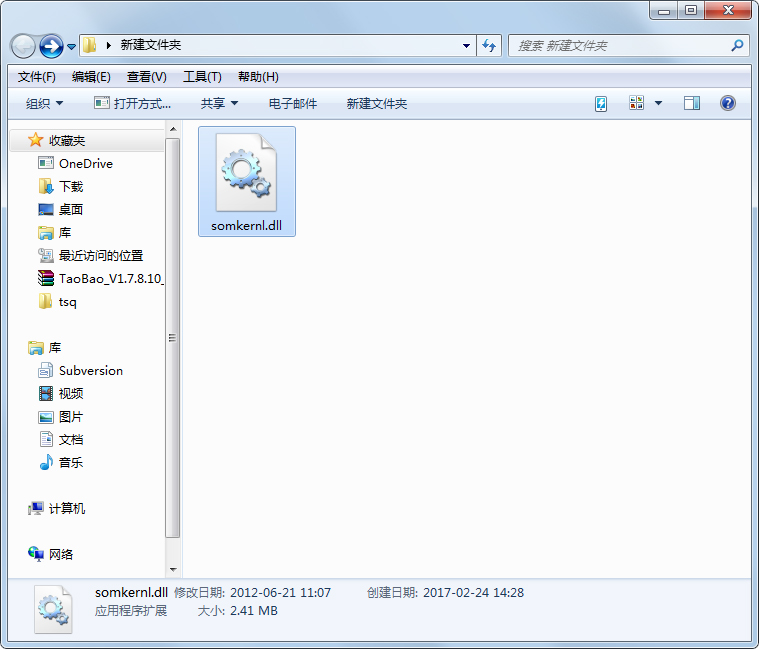Click the folder icon in address bar
Viewport: 759px width, 649px height.
pos(90,45)
